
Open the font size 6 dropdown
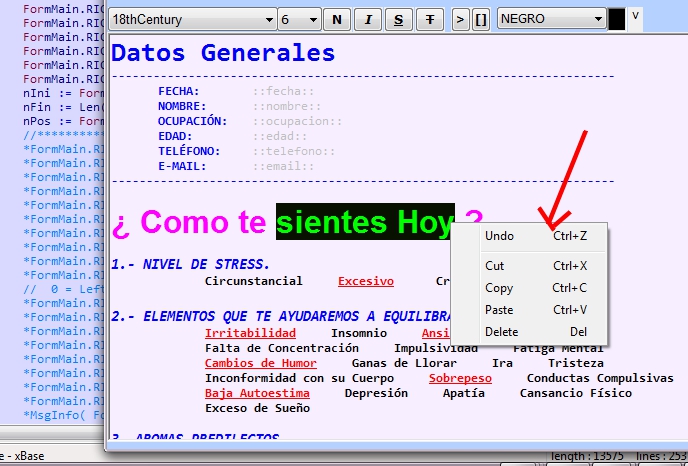(299, 20)
